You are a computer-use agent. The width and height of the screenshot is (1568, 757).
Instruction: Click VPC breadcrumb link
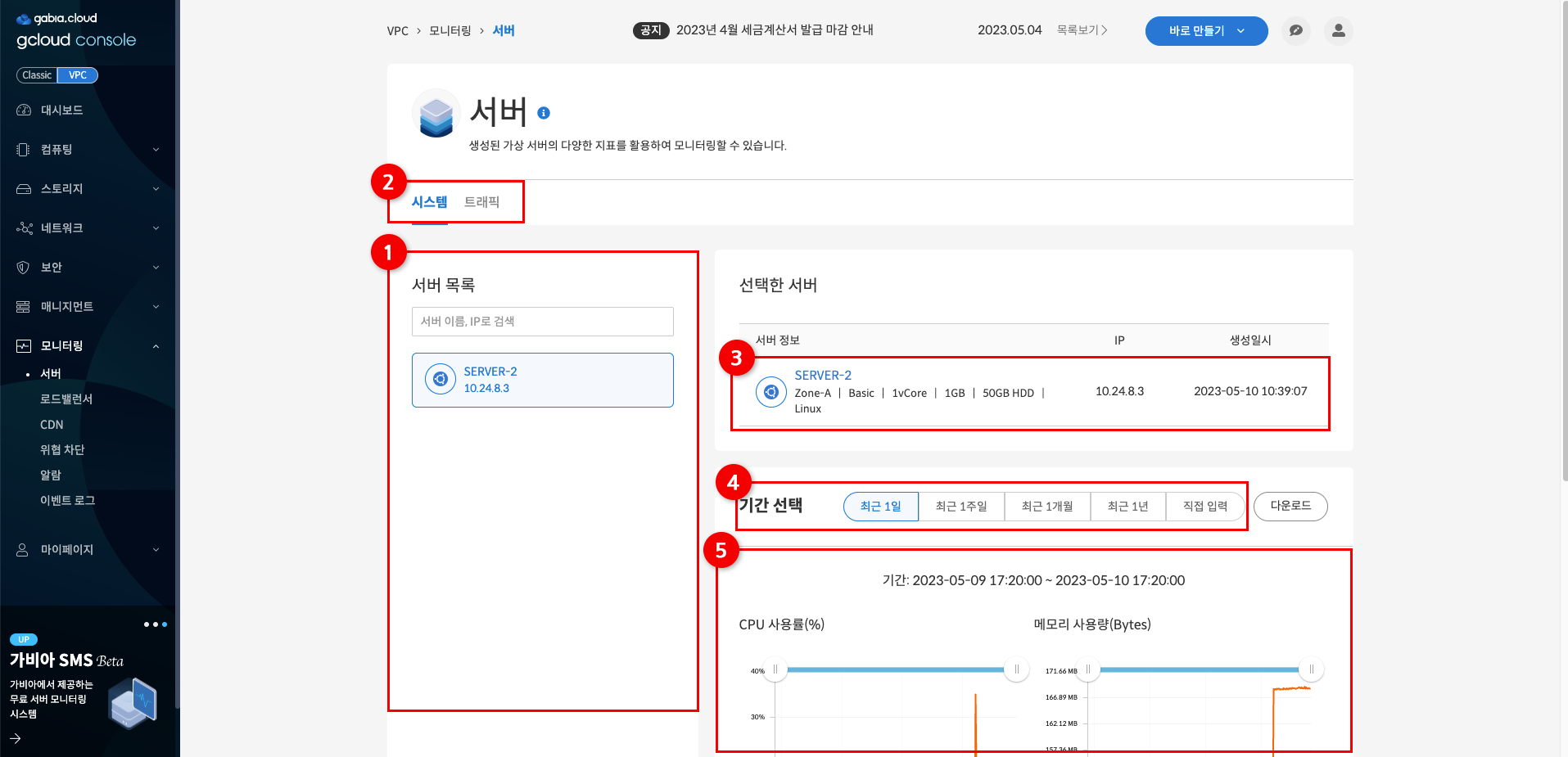(x=397, y=31)
